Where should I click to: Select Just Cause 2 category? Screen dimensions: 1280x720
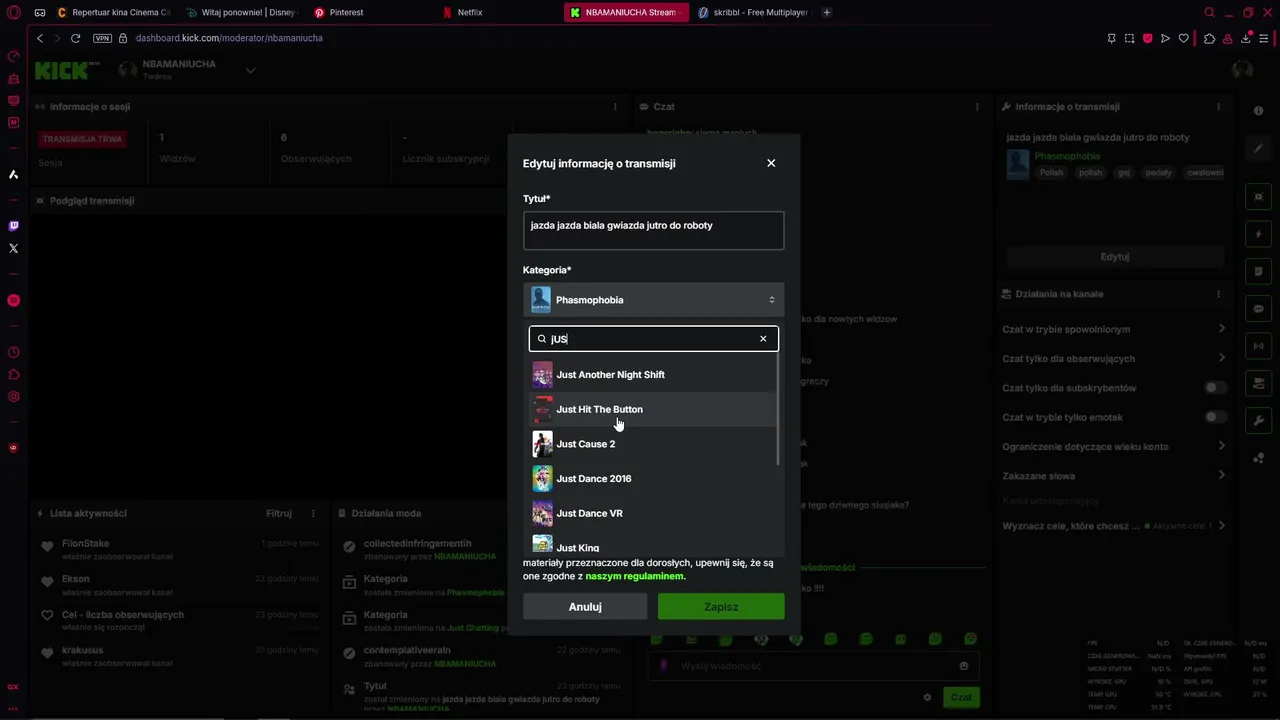(653, 444)
